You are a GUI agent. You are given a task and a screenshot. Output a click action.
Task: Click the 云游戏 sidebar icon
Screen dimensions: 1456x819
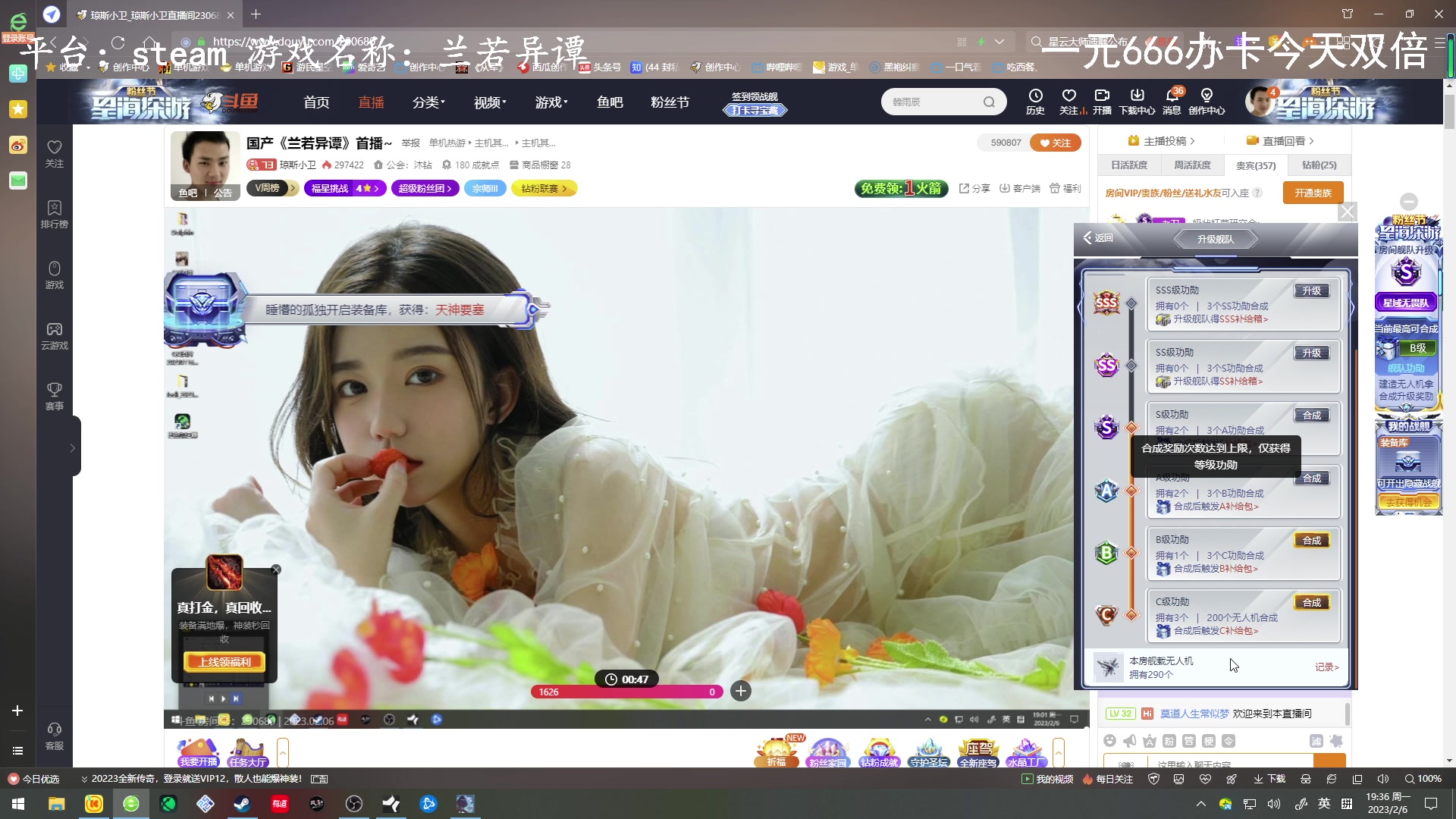55,330
